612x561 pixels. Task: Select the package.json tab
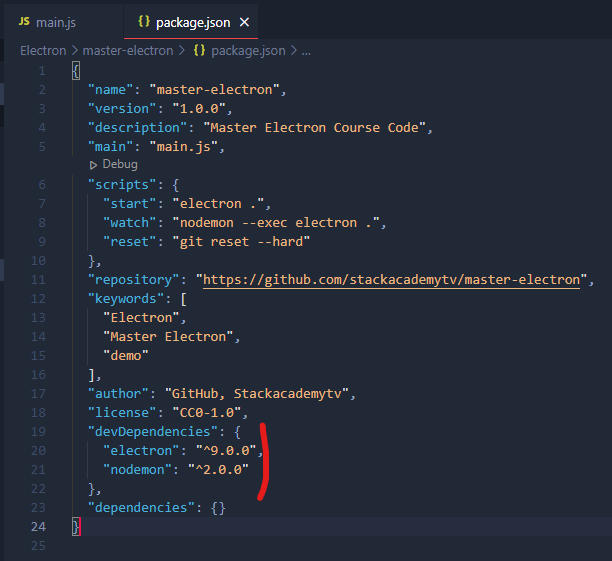coord(191,22)
